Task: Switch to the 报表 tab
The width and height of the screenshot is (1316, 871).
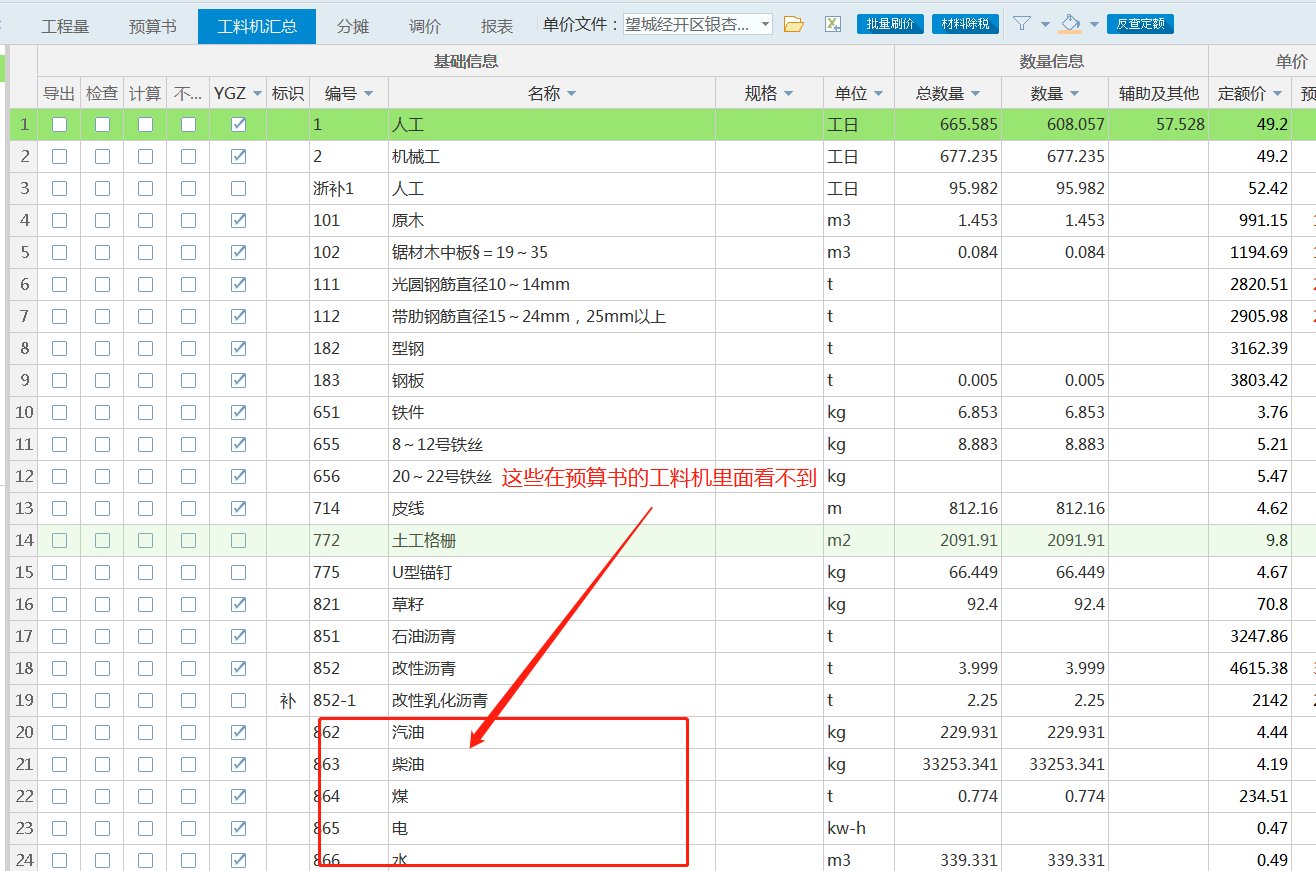Action: (497, 26)
